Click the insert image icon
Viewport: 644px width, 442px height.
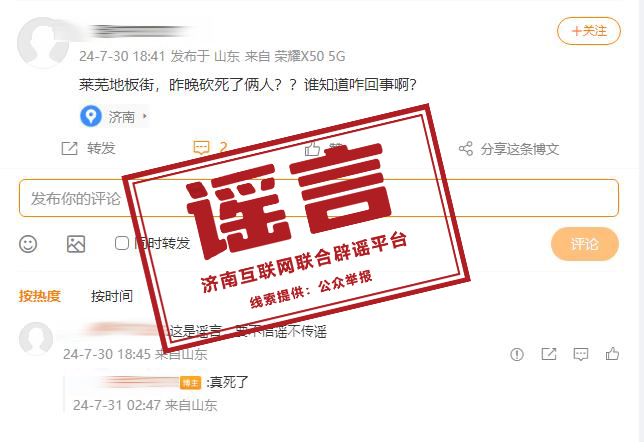76,244
